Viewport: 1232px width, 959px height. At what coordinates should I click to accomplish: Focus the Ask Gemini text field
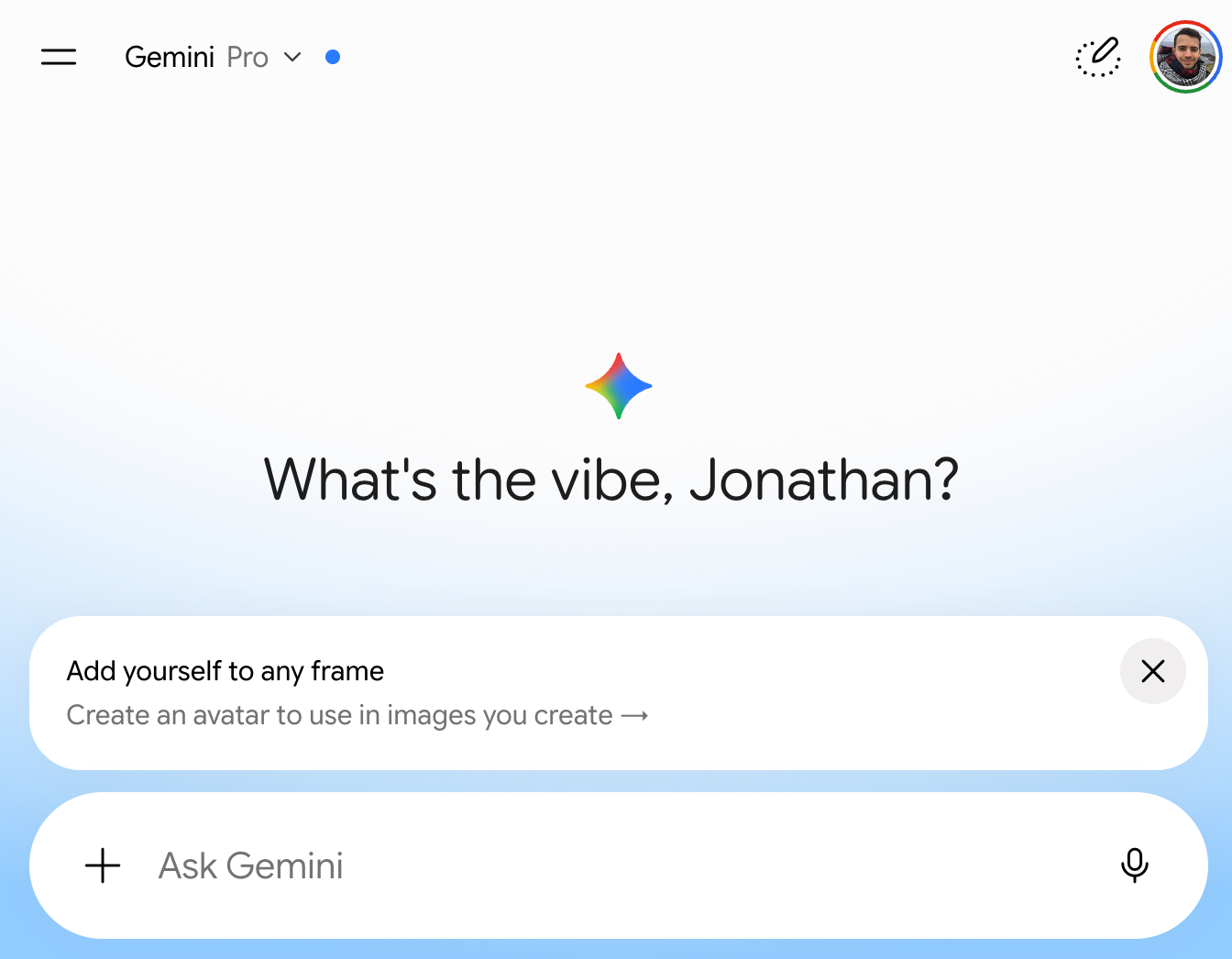tap(619, 865)
